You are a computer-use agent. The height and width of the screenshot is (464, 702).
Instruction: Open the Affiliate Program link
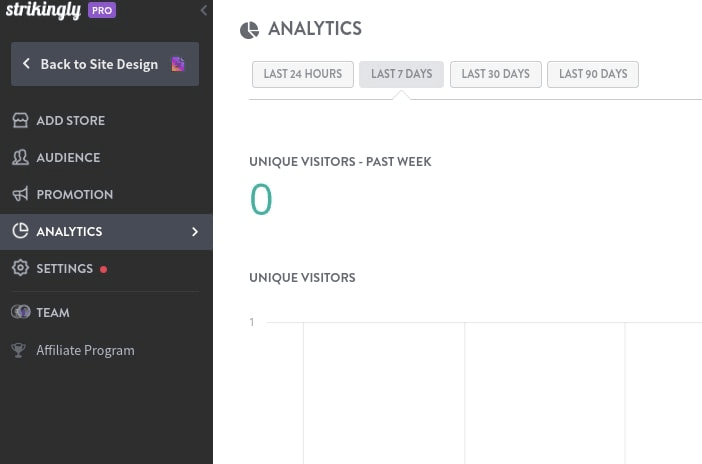click(x=86, y=350)
